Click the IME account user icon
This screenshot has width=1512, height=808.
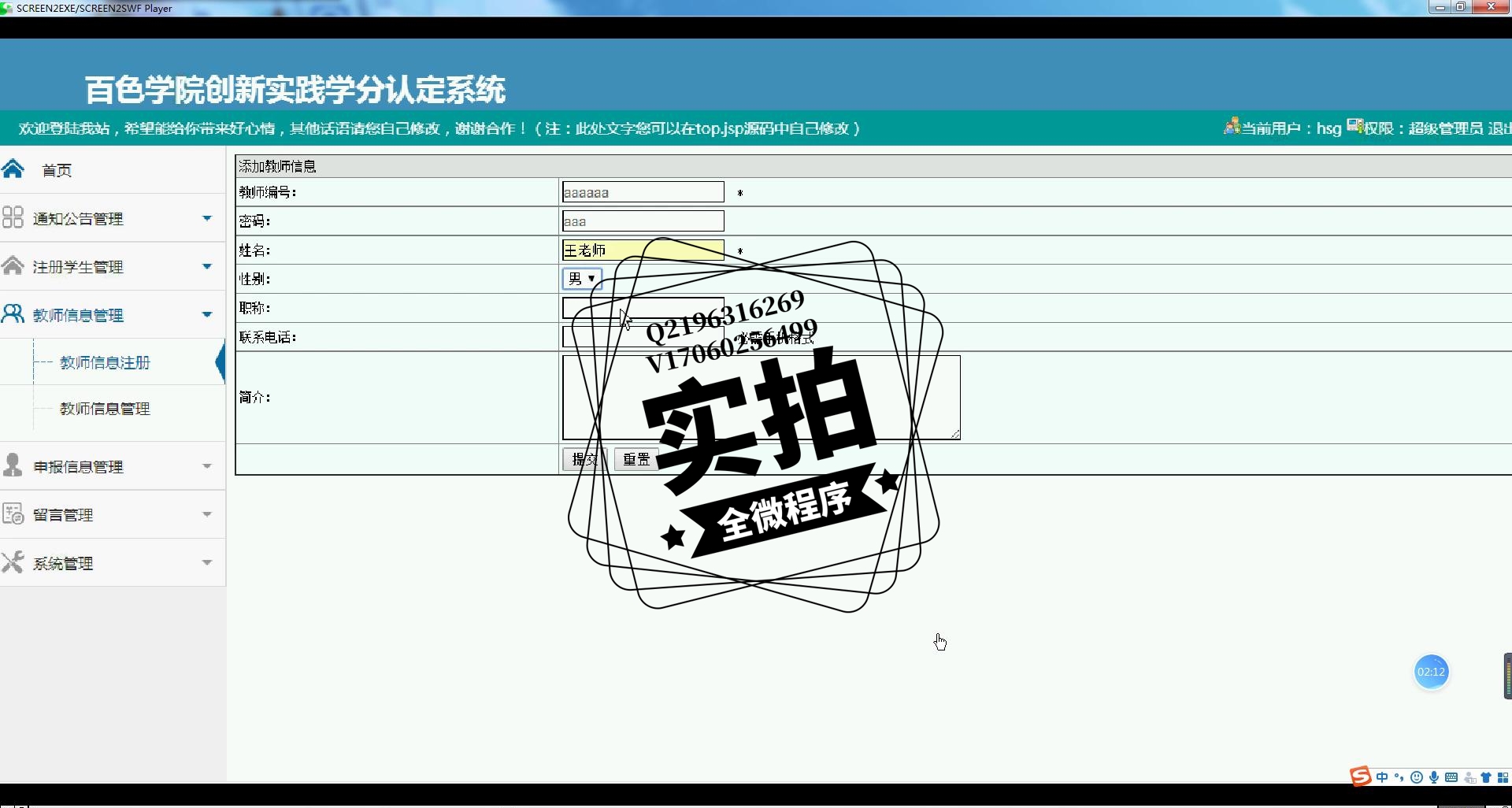tap(1469, 778)
